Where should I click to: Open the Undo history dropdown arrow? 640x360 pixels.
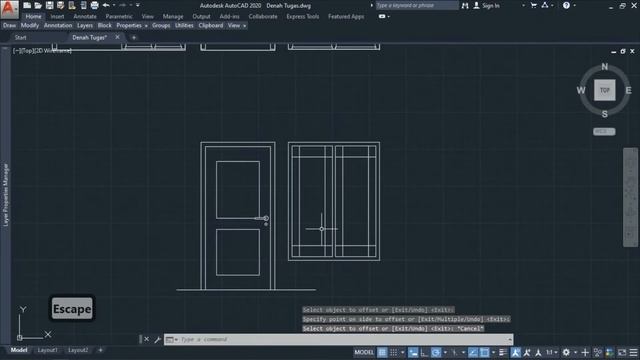pos(114,5)
